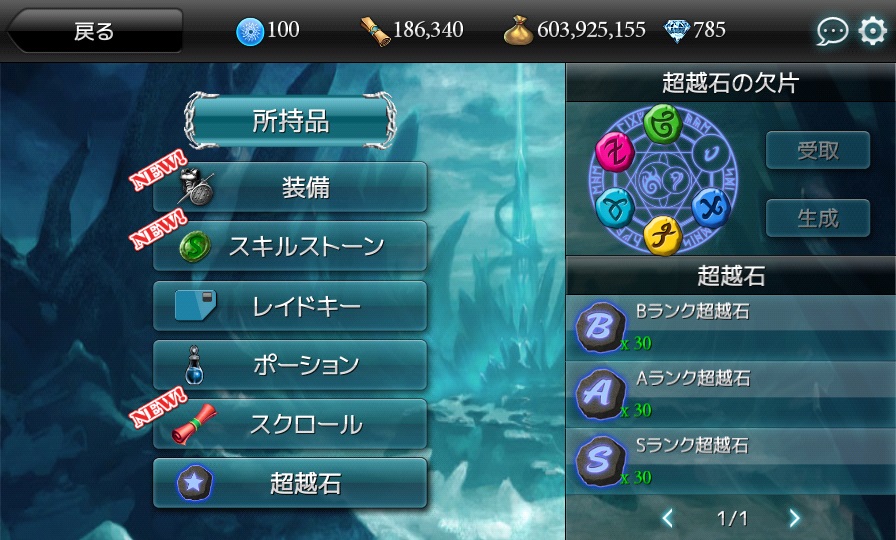Tap the scroll currency icon in top bar

click(x=375, y=30)
